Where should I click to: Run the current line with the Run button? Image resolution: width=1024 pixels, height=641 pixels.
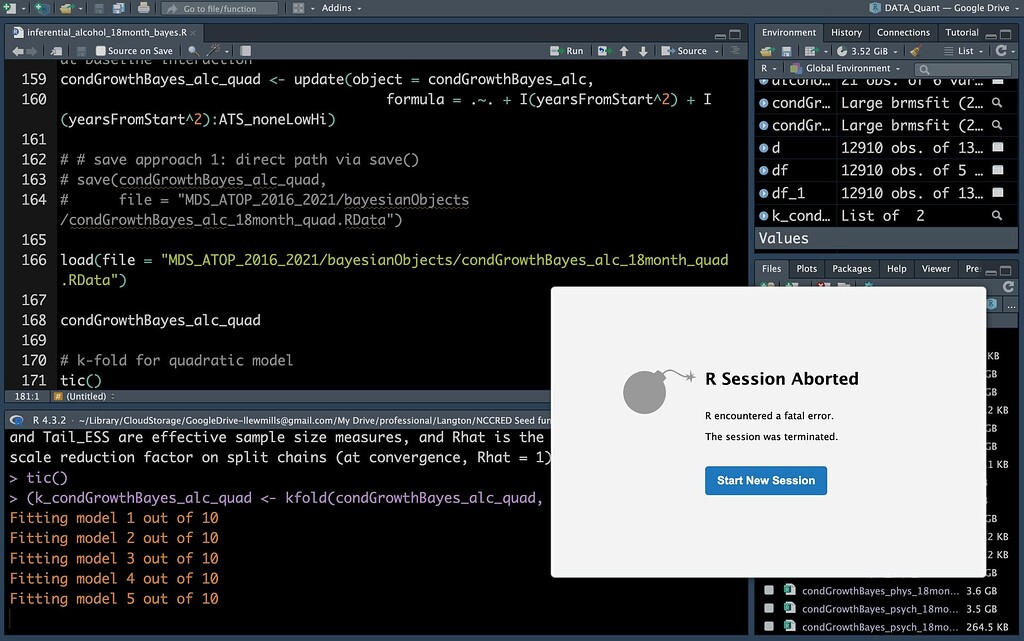tap(568, 50)
